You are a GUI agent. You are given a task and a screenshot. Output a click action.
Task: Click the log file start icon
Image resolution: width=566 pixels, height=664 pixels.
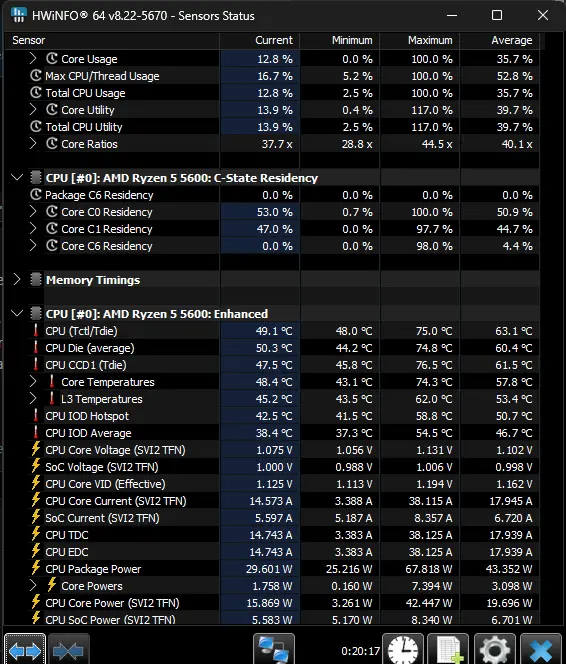448,650
